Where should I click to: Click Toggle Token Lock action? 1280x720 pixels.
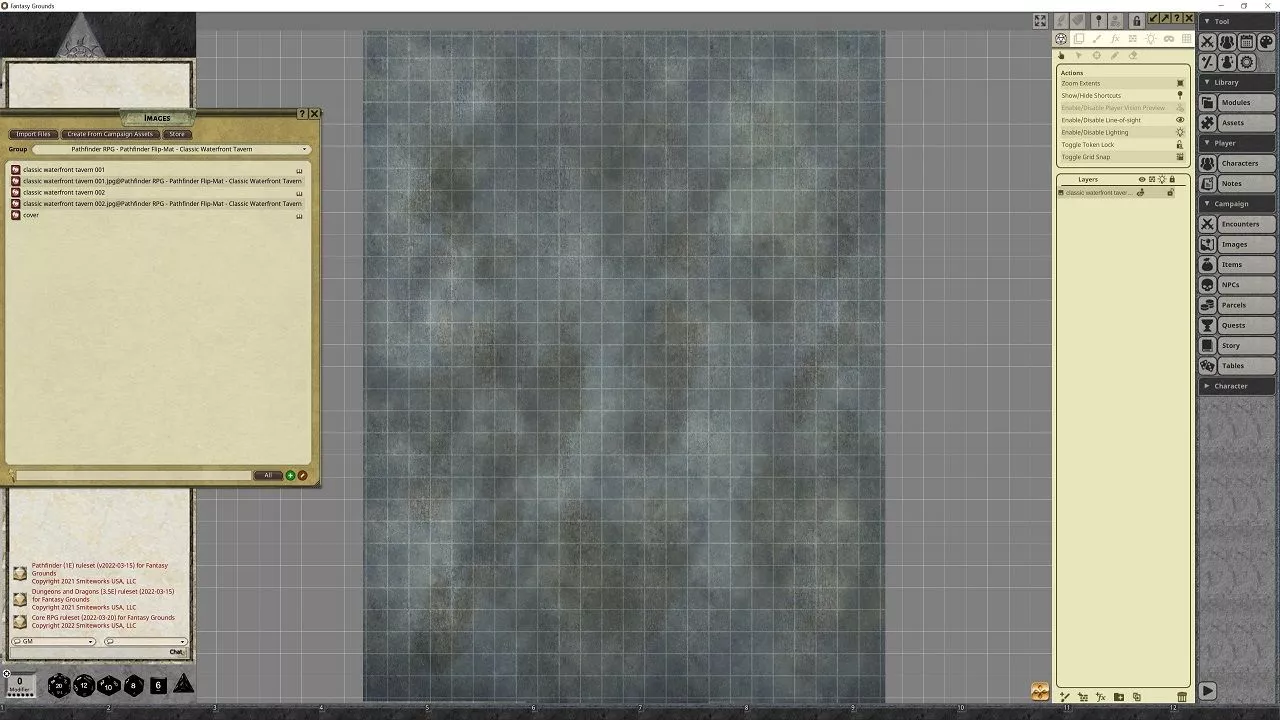click(x=1122, y=145)
